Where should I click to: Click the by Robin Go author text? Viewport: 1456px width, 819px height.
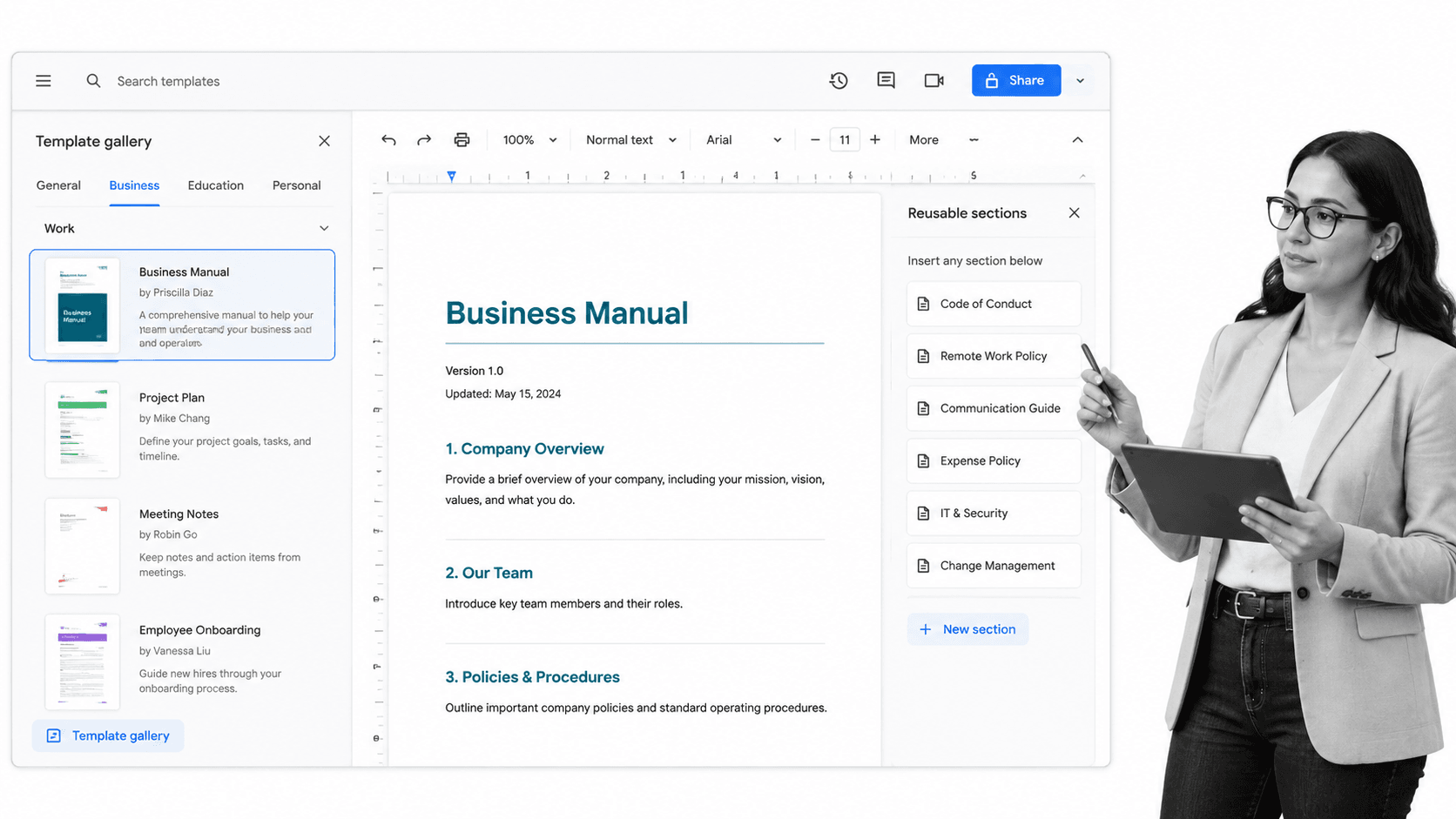pos(168,535)
